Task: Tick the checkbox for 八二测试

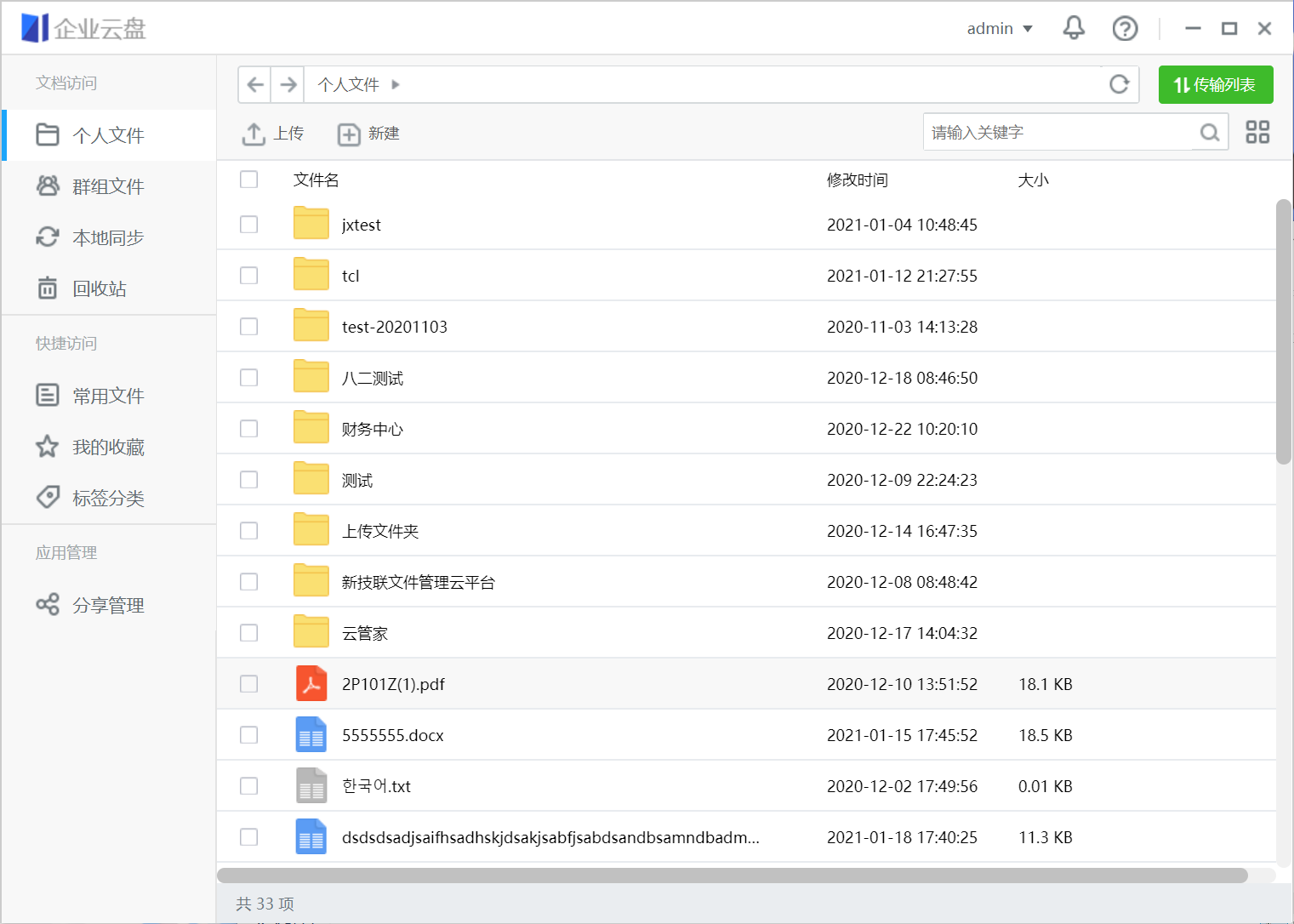Action: pos(248,378)
